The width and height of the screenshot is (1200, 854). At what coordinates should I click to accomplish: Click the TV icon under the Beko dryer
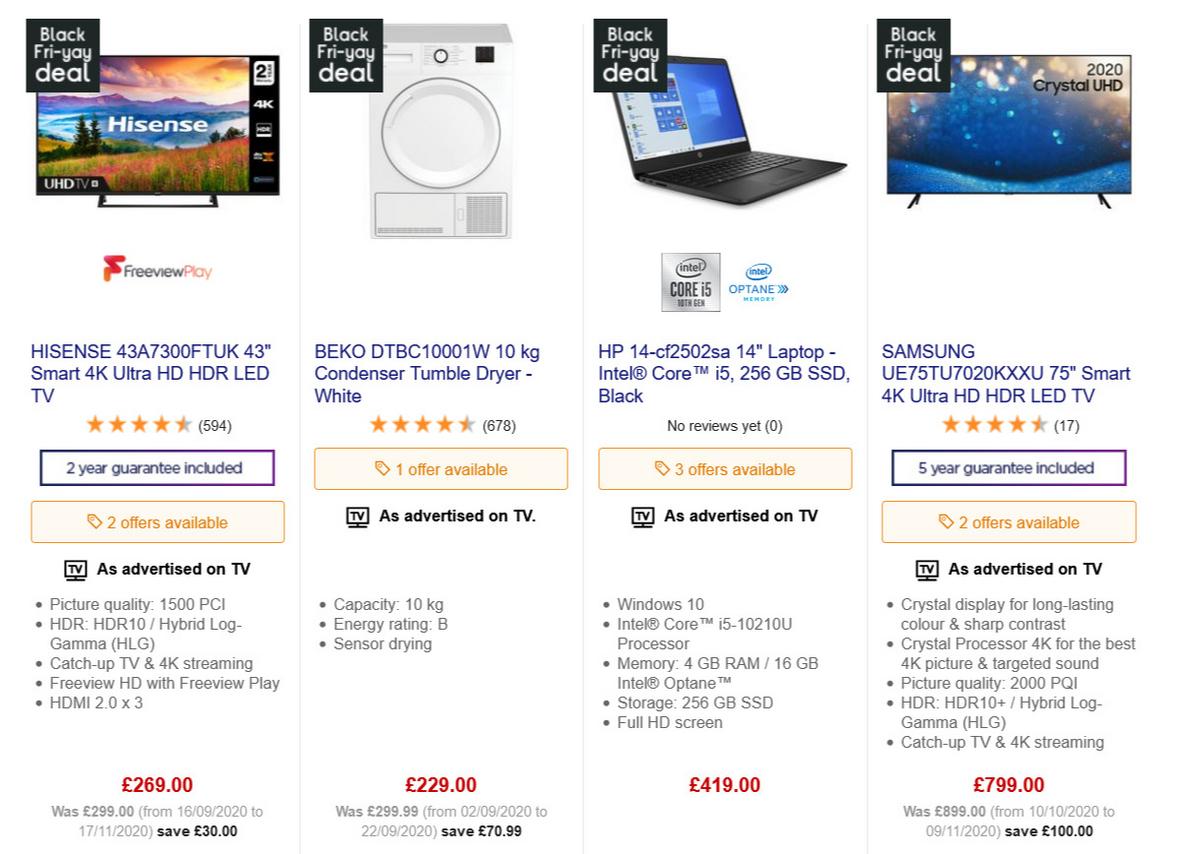[x=357, y=517]
